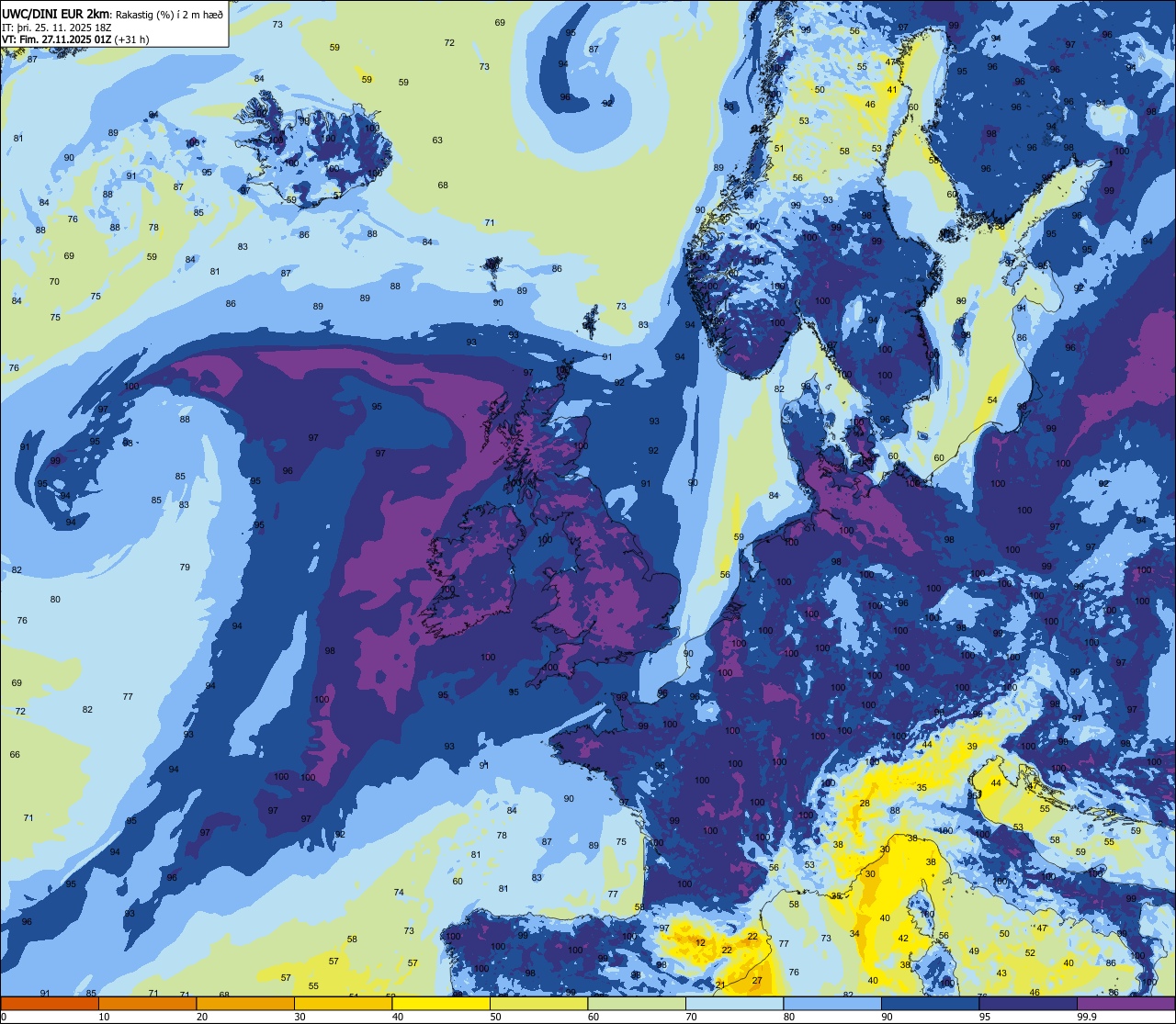Click the 40–50 % yellow legend segment
This screenshot has width=1176, height=1024.
pyautogui.click(x=441, y=1003)
